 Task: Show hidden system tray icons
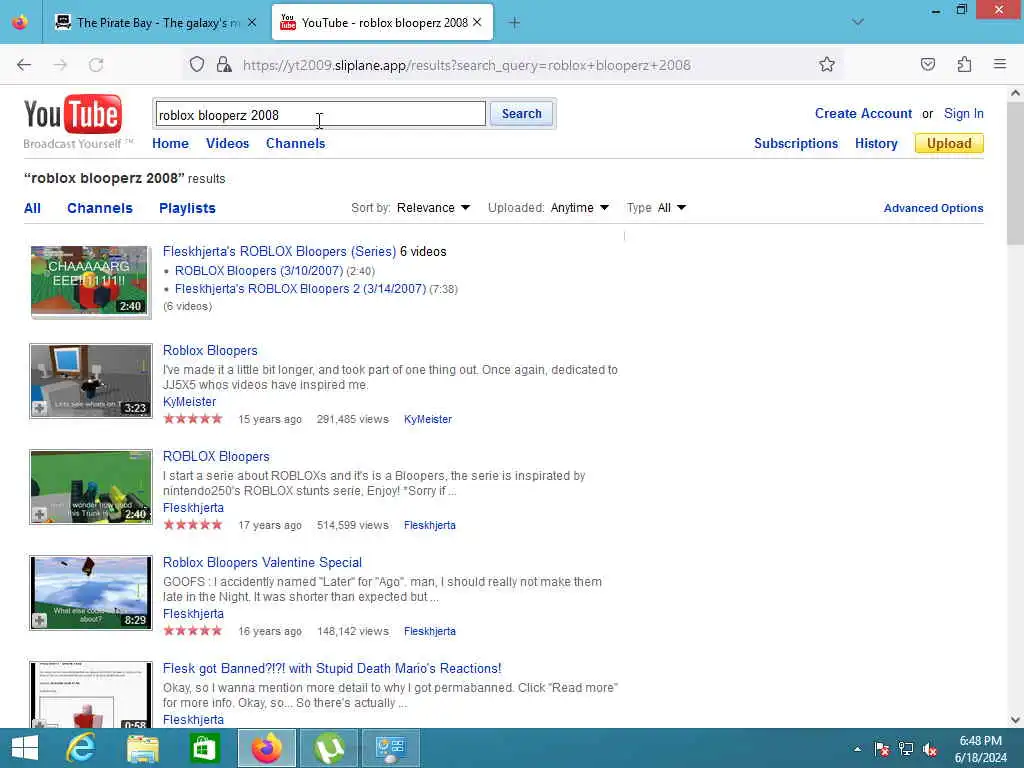(857, 749)
